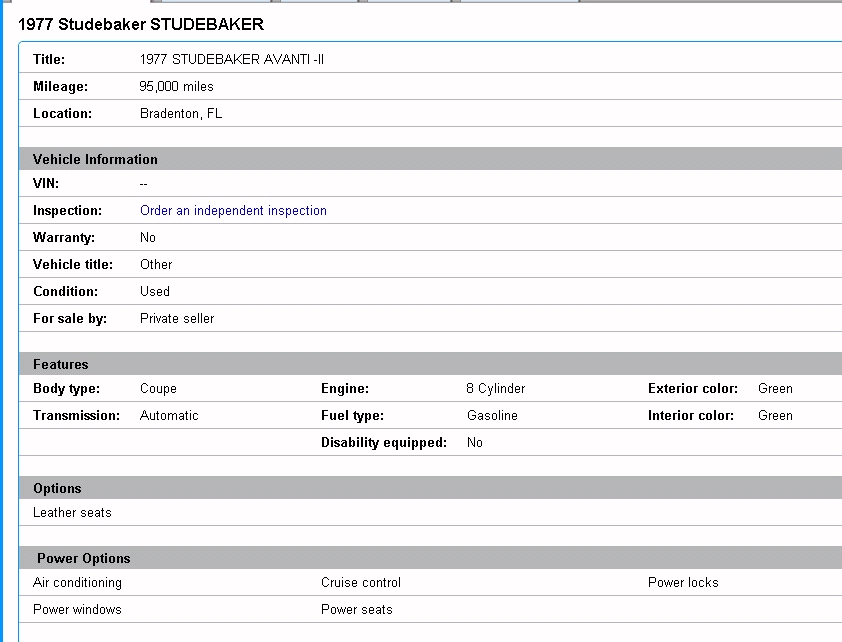Select the 'No' value in the Warranty row
842x642 pixels.
tap(148, 237)
